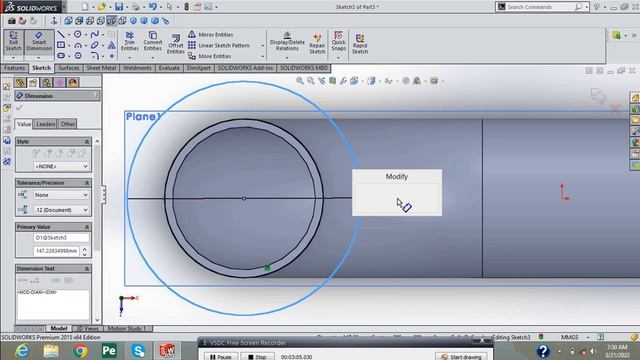Select the Circle sketch tool

(x=78, y=34)
